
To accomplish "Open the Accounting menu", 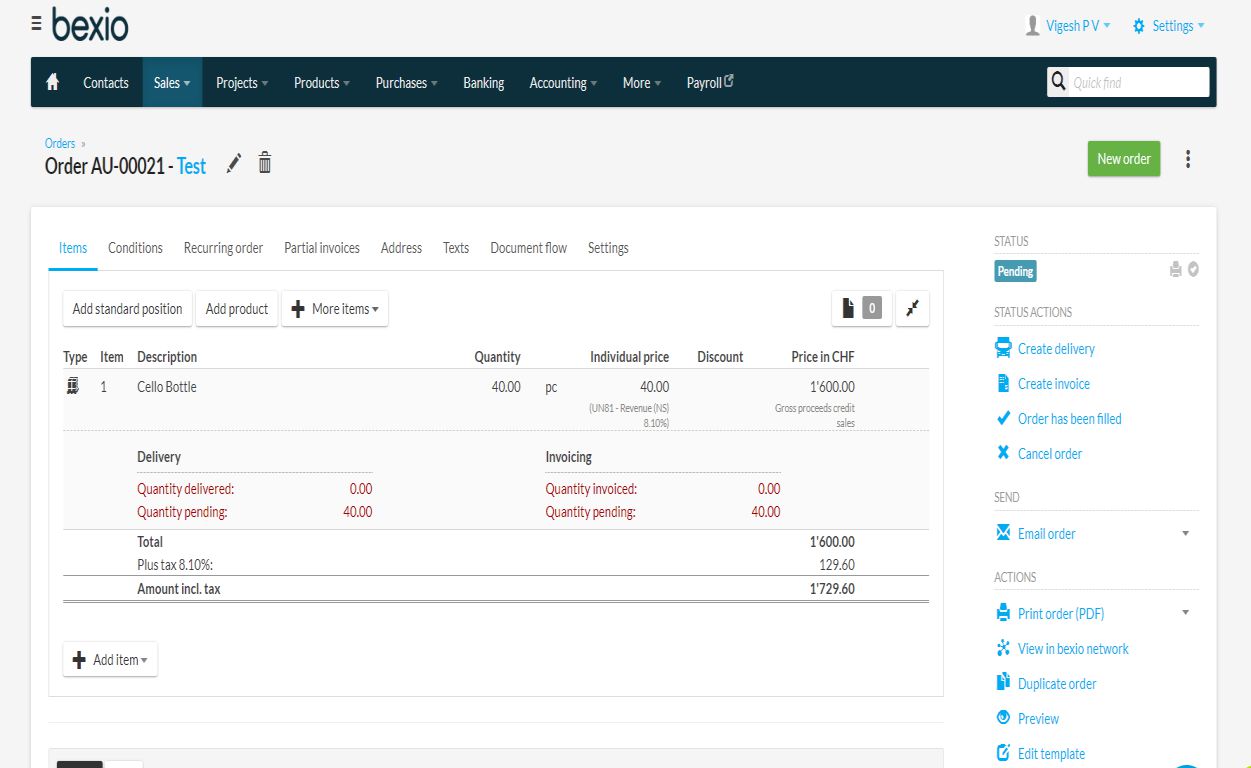I will pos(563,83).
